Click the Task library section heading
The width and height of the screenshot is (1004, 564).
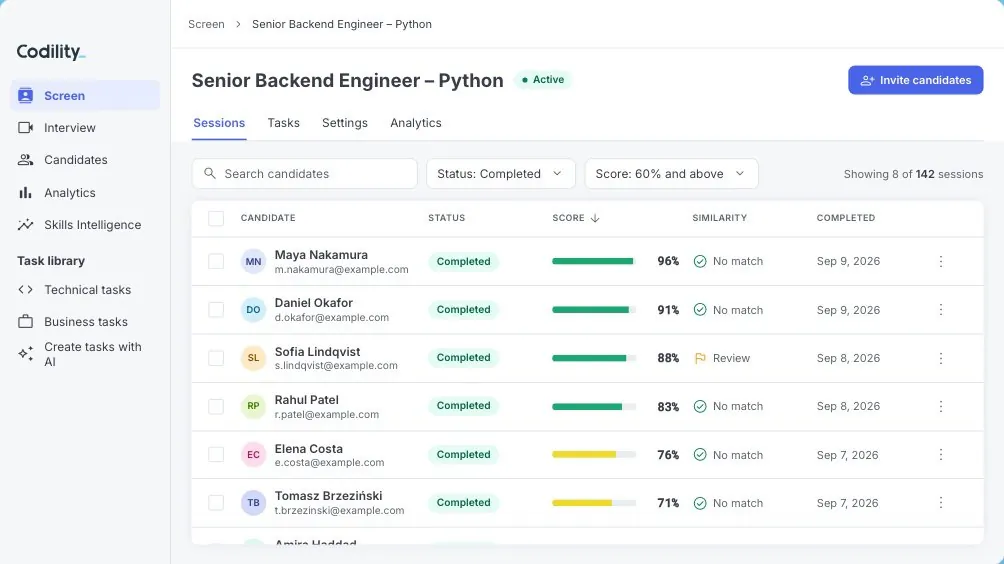(51, 261)
